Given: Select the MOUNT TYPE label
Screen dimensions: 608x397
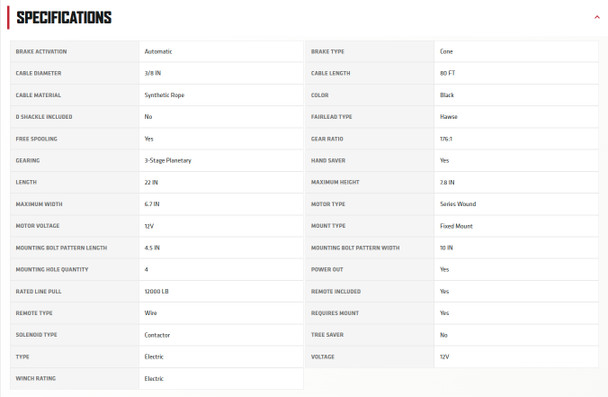Looking at the screenshot, I should click(328, 226).
